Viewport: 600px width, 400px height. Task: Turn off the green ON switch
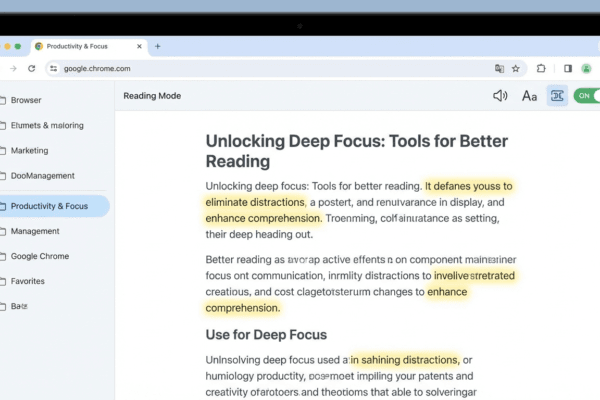tap(587, 96)
